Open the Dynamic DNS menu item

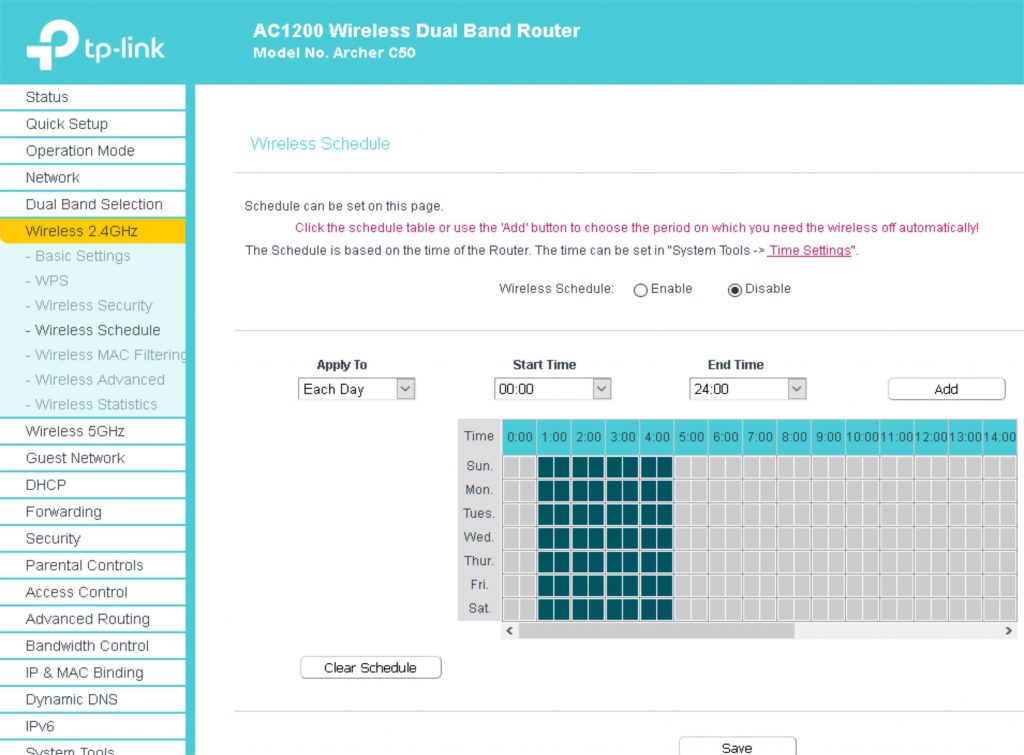[93, 699]
